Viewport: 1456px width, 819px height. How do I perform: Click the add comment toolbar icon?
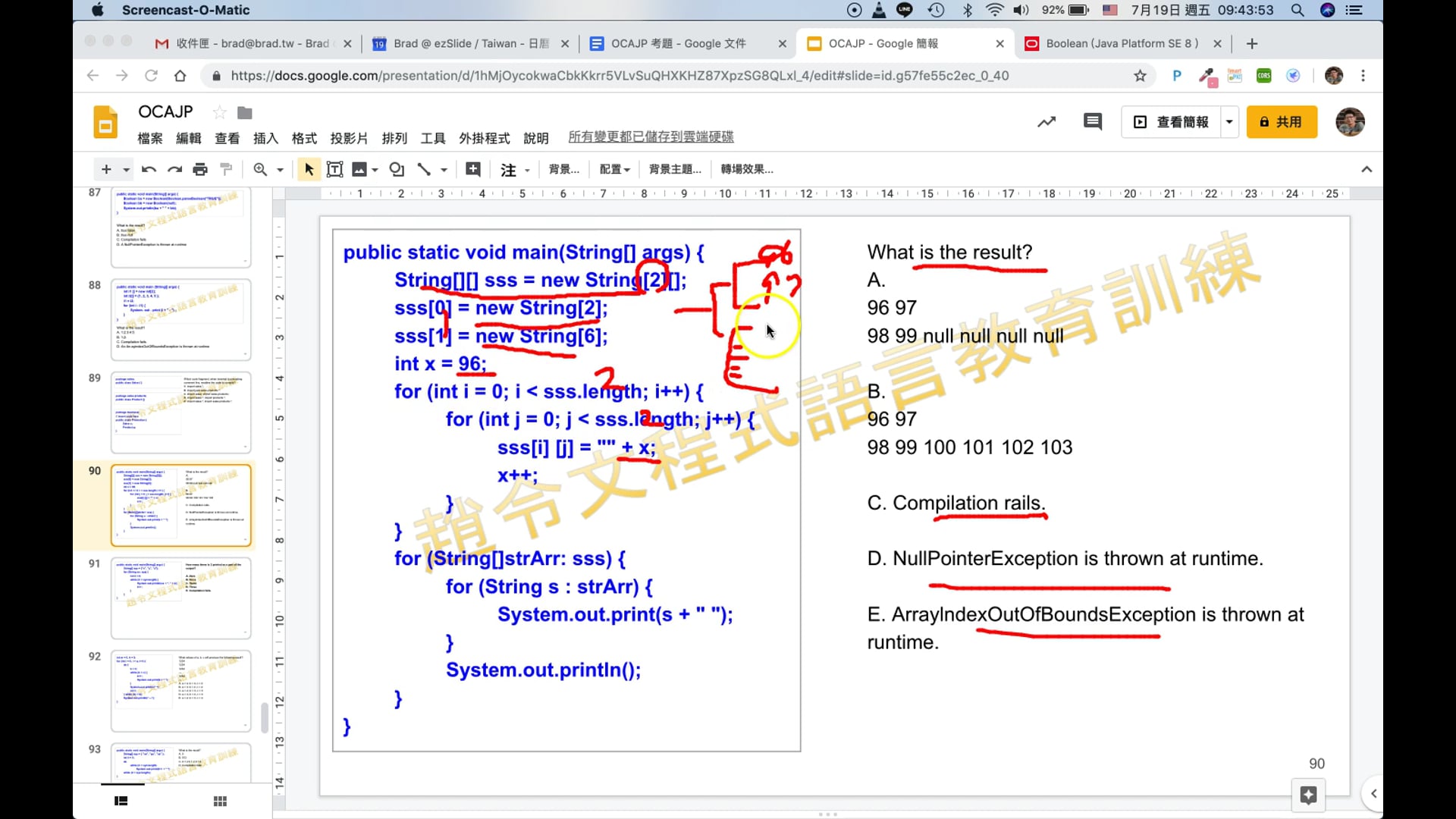point(472,169)
